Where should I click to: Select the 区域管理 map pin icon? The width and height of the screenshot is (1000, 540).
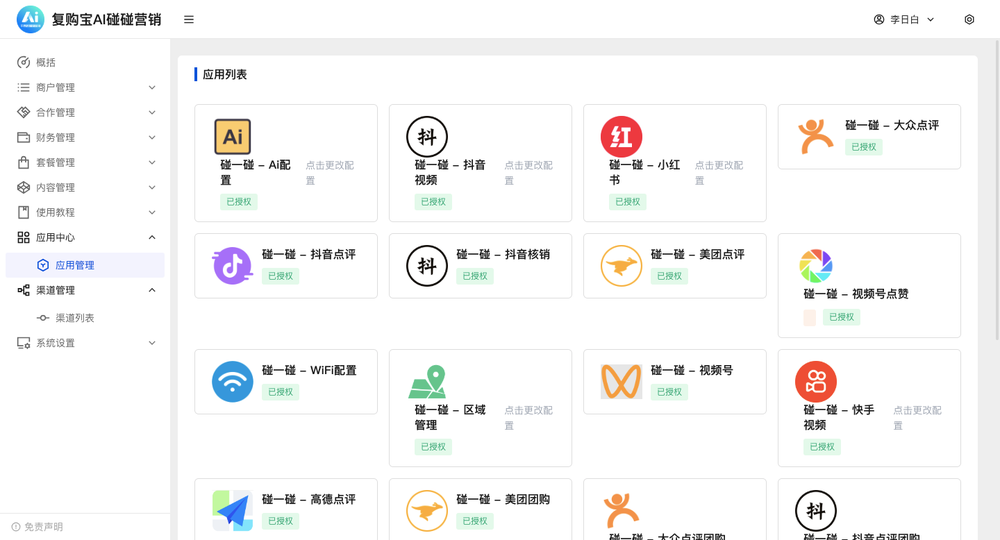(x=427, y=382)
